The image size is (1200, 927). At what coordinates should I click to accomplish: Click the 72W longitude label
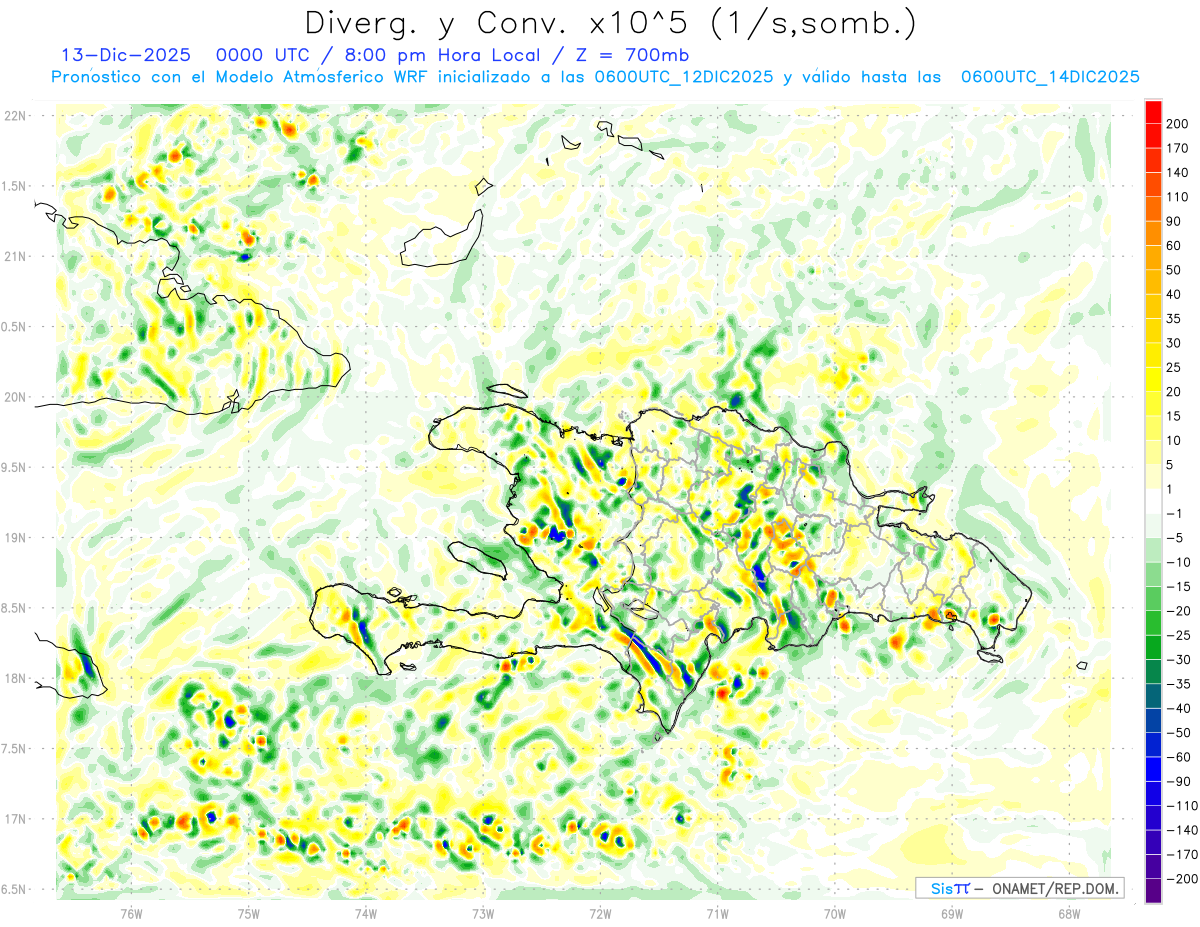[x=600, y=913]
